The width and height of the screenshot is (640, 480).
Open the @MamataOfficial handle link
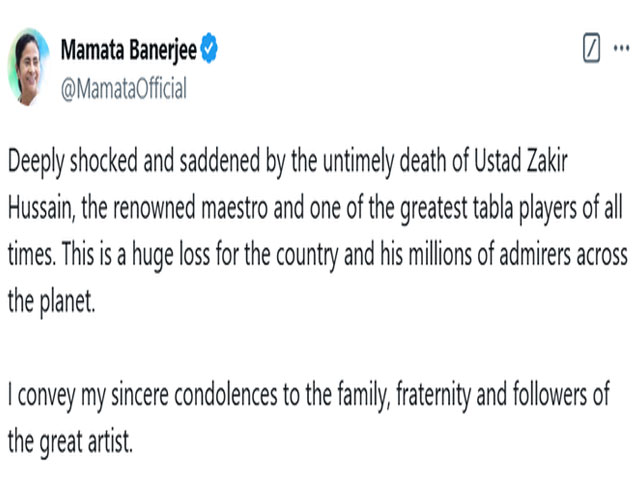tap(124, 89)
